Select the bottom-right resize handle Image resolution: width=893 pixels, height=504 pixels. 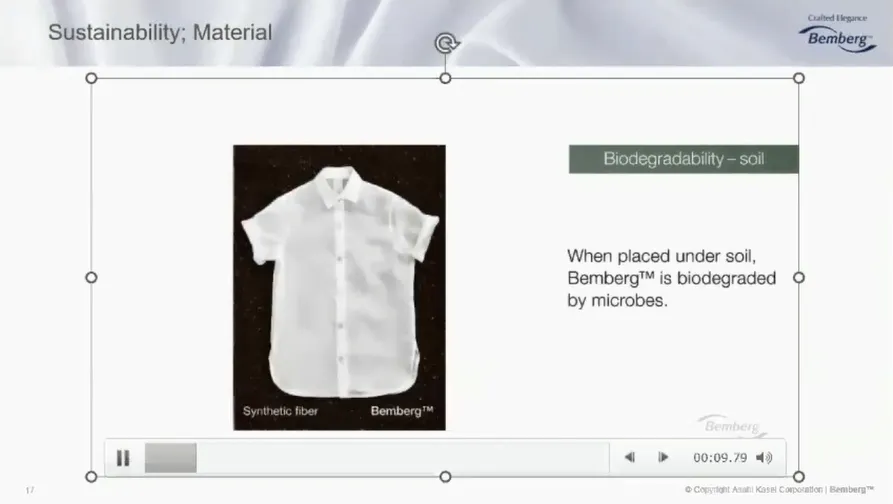coord(799,477)
